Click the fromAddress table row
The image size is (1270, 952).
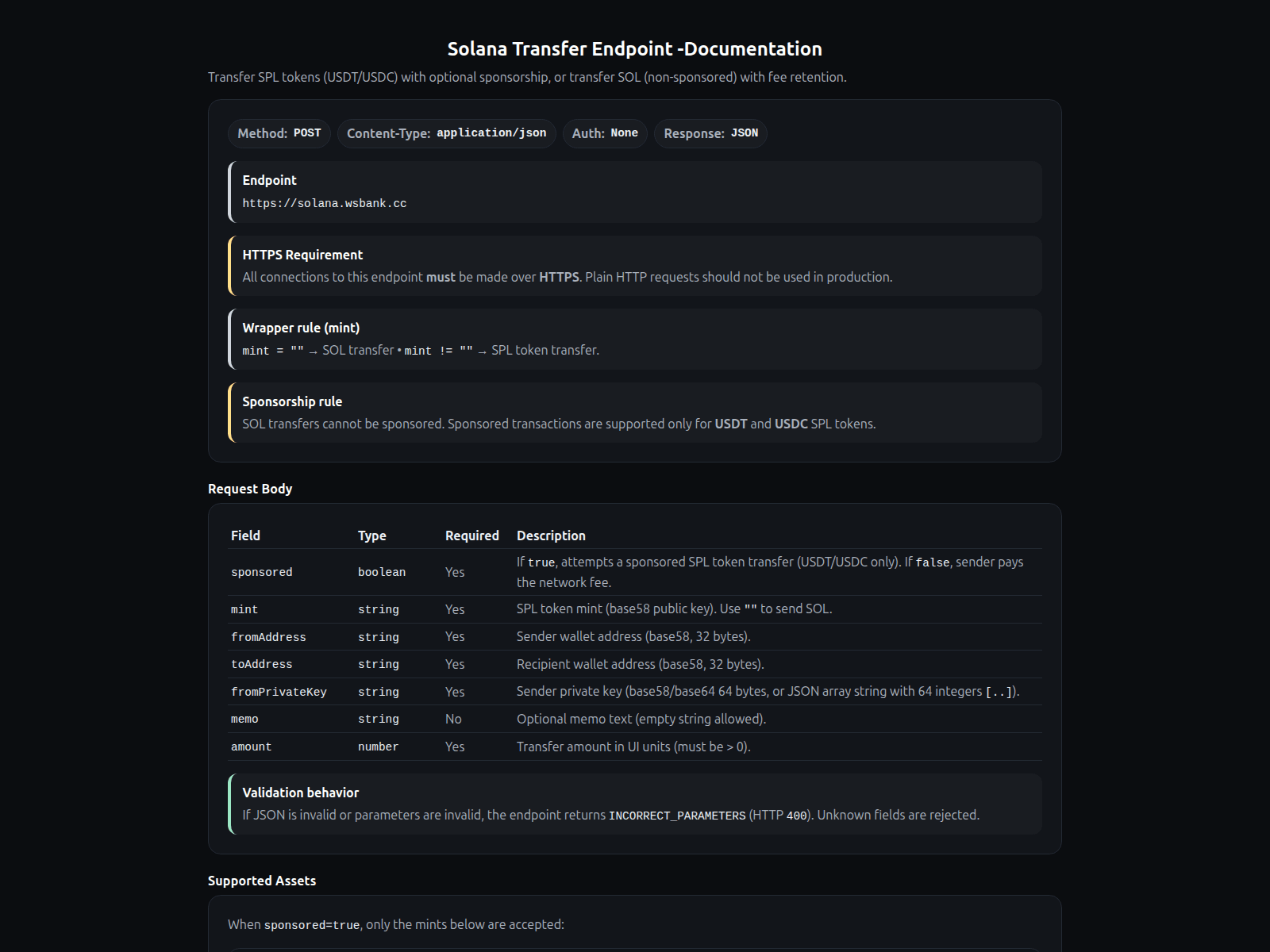269,636
